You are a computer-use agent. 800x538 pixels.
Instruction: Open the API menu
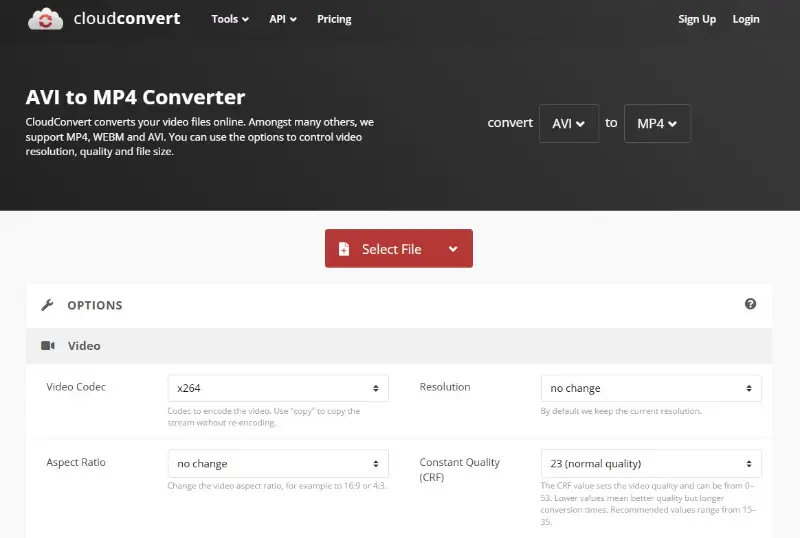283,19
